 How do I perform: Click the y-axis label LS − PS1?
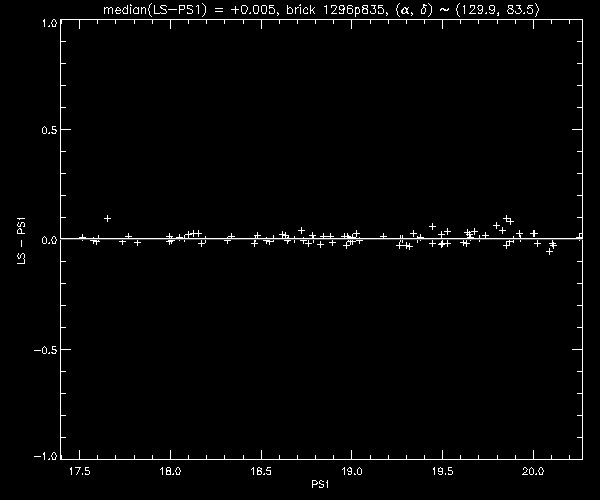[x=22, y=240]
